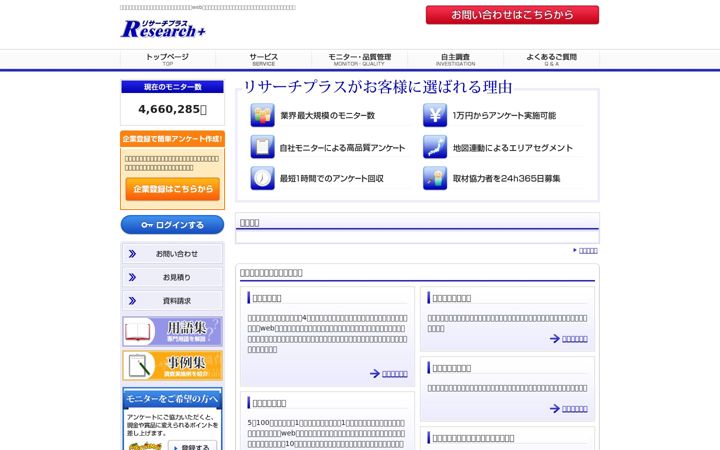Open the よくあるご質問 Q&A menu item
This screenshot has height=450, width=720.
pyautogui.click(x=551, y=59)
